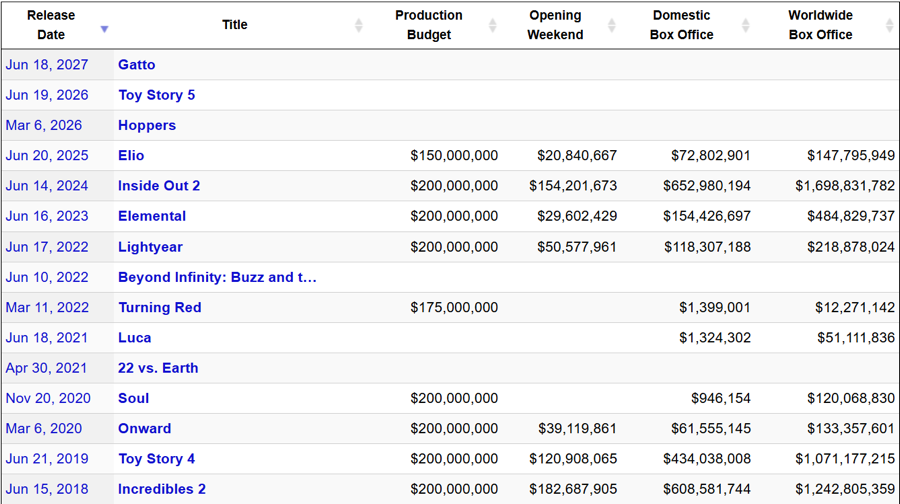Open the Toy Story 5 link

(156, 95)
